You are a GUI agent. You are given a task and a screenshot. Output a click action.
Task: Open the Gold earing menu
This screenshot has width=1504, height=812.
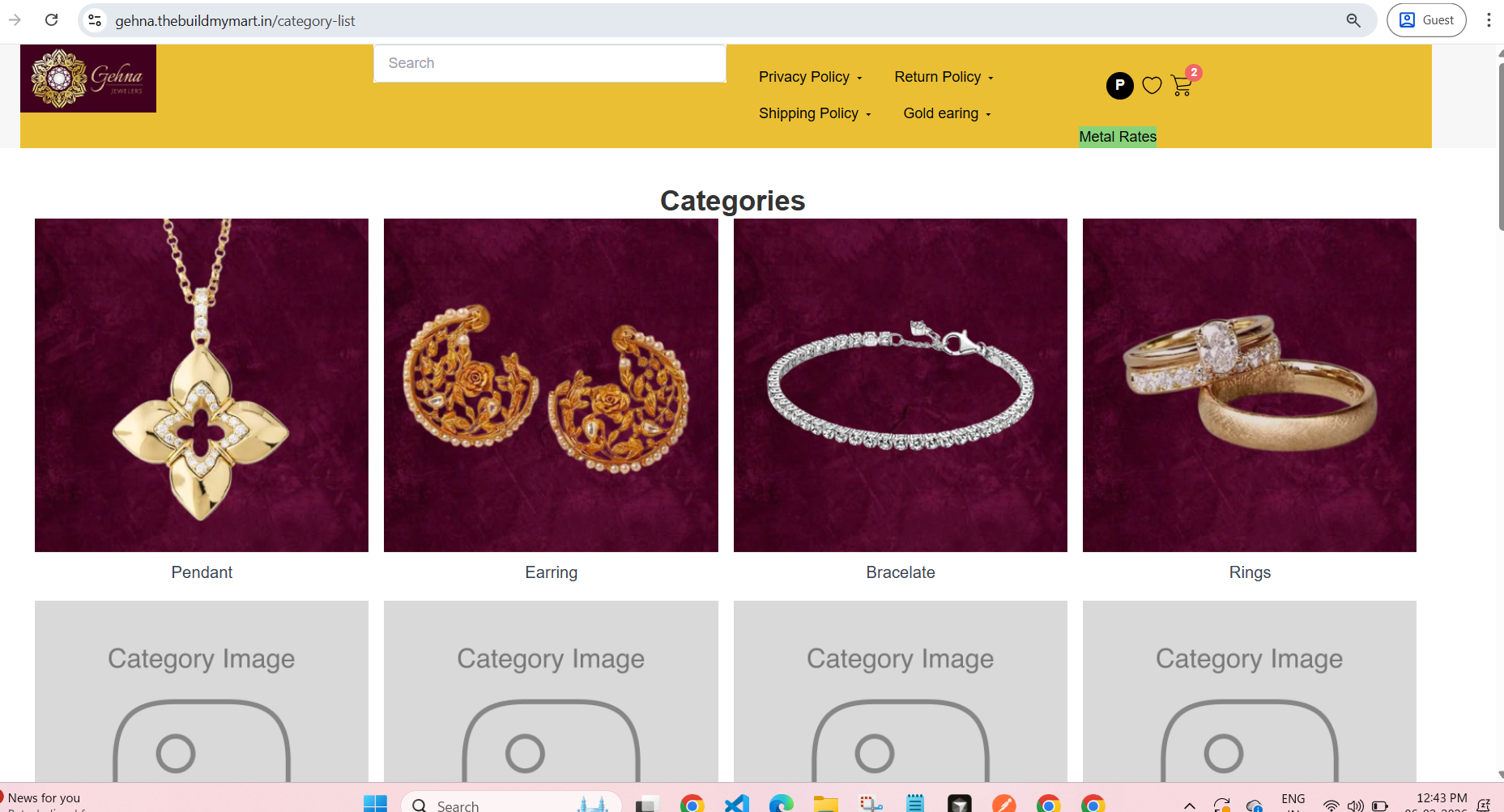point(947,113)
